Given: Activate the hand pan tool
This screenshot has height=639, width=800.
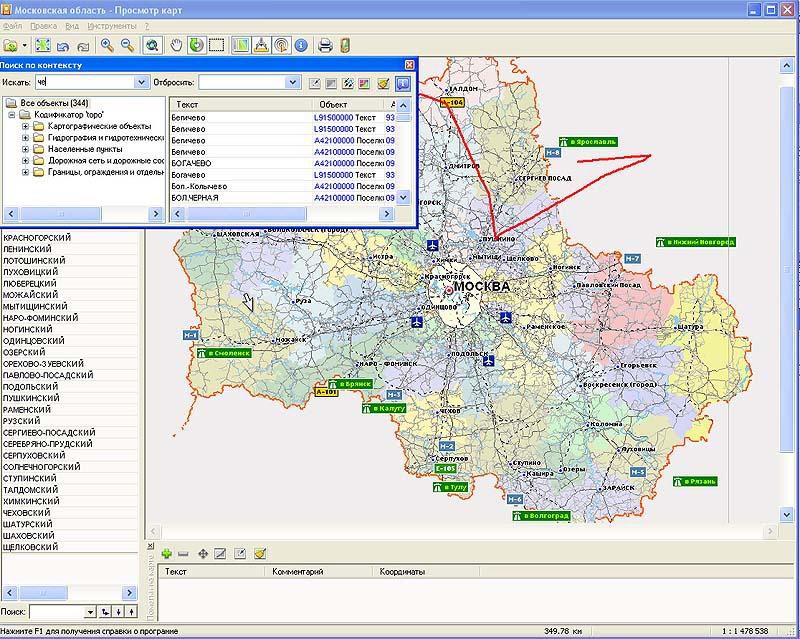Looking at the screenshot, I should tap(176, 45).
